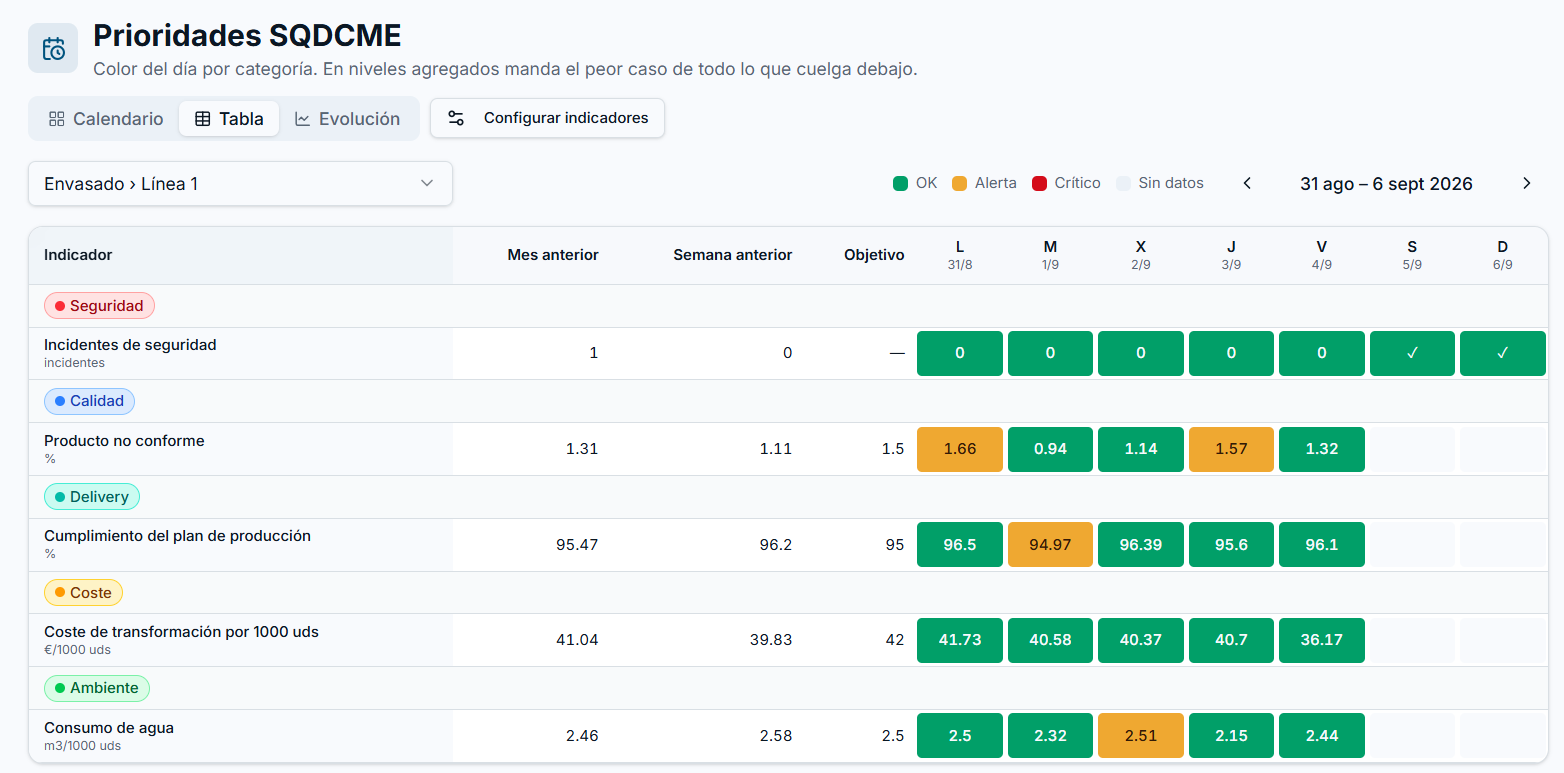Click the V 4/9 day header
This screenshot has width=1564, height=773.
point(1322,255)
